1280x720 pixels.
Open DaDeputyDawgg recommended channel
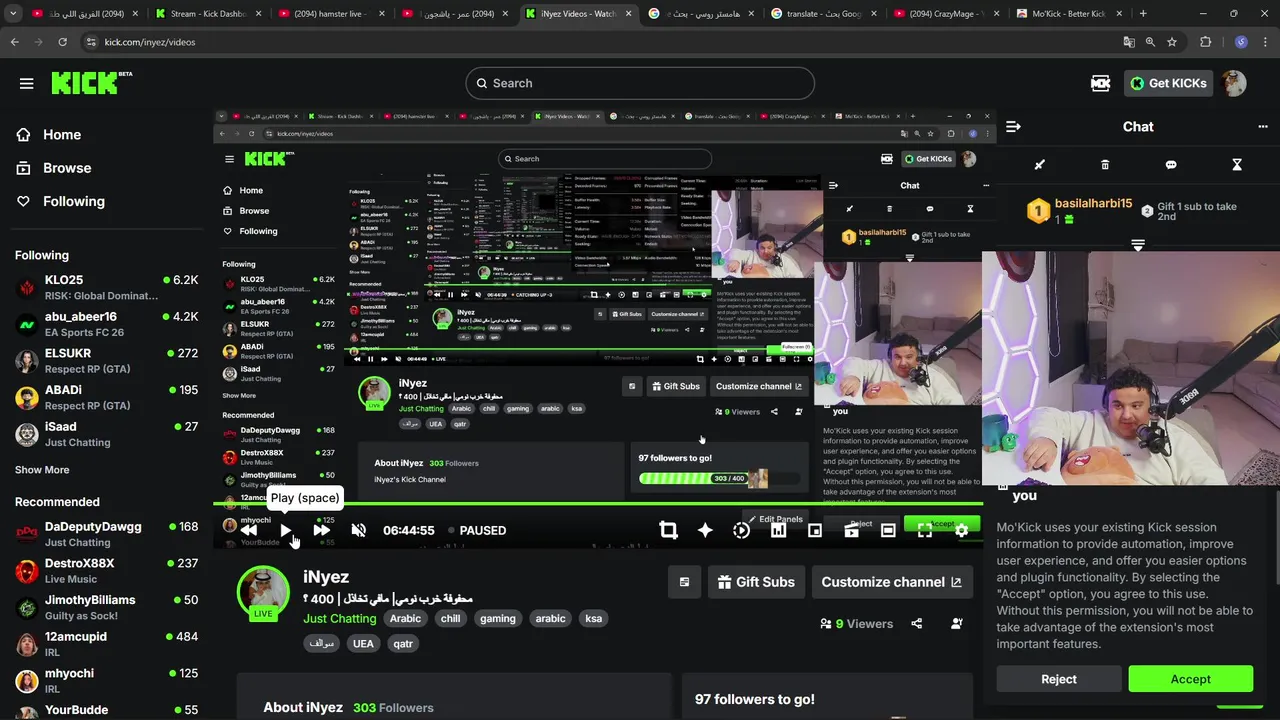(x=107, y=534)
